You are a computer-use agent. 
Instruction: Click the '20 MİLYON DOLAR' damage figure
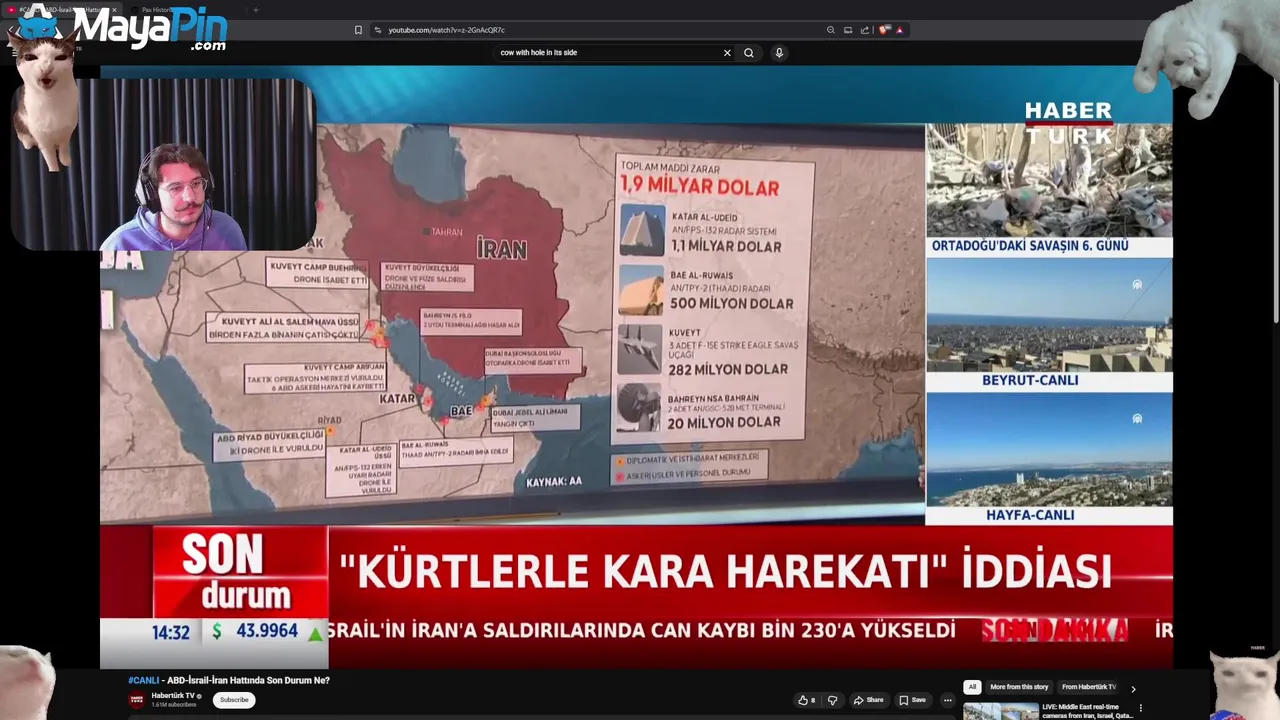[x=724, y=422]
